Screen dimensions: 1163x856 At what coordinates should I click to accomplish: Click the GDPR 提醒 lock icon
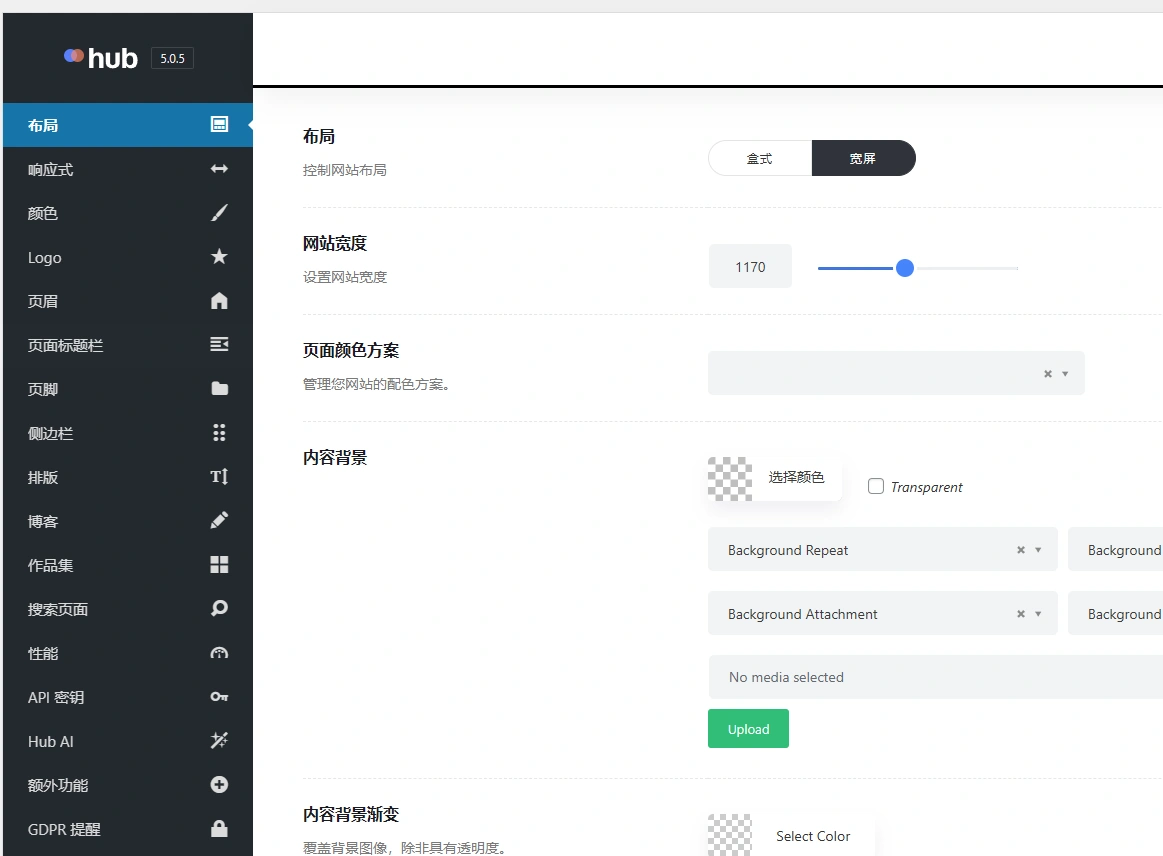coord(219,829)
